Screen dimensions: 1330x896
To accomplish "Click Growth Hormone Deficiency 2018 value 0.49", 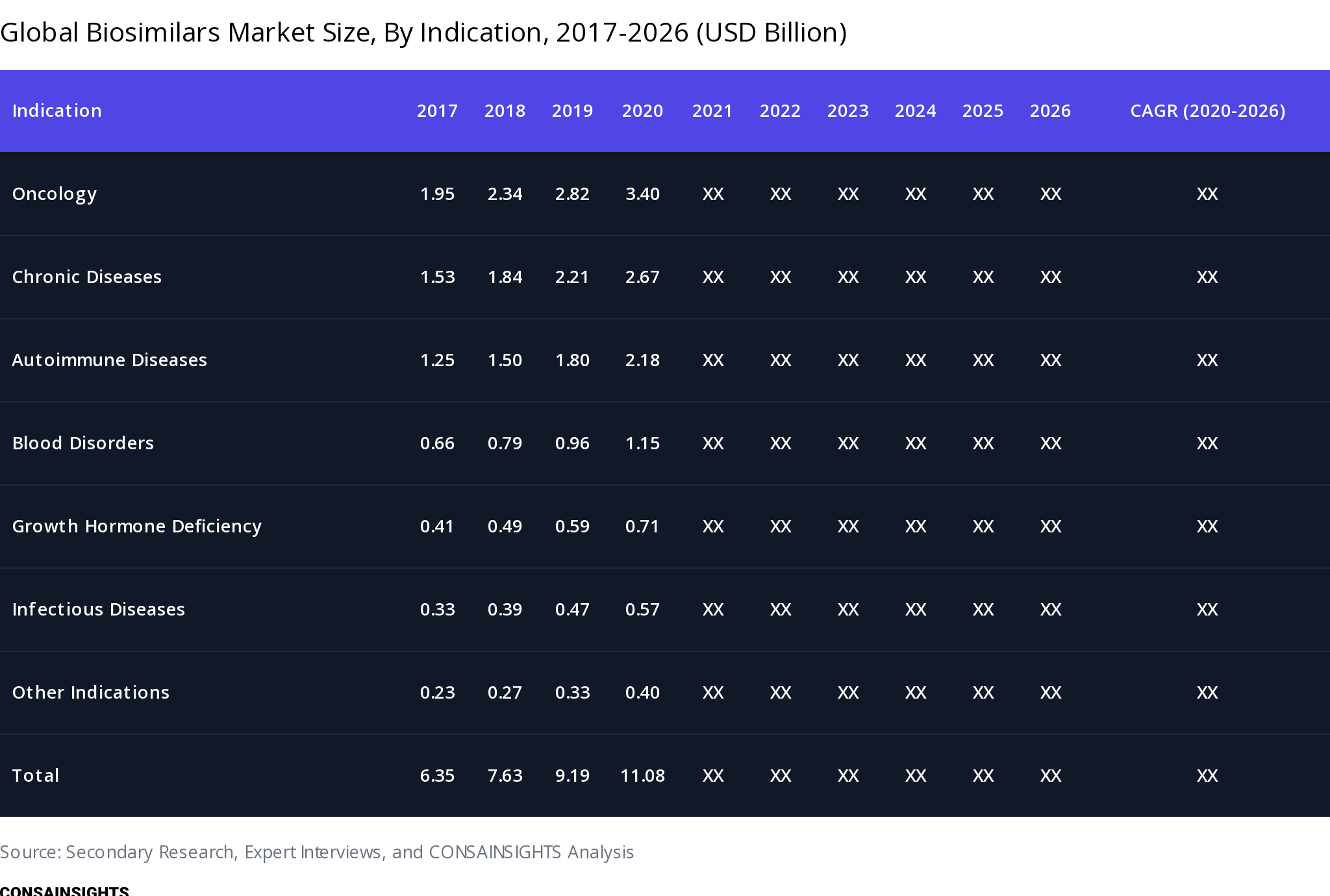I will pyautogui.click(x=505, y=527).
